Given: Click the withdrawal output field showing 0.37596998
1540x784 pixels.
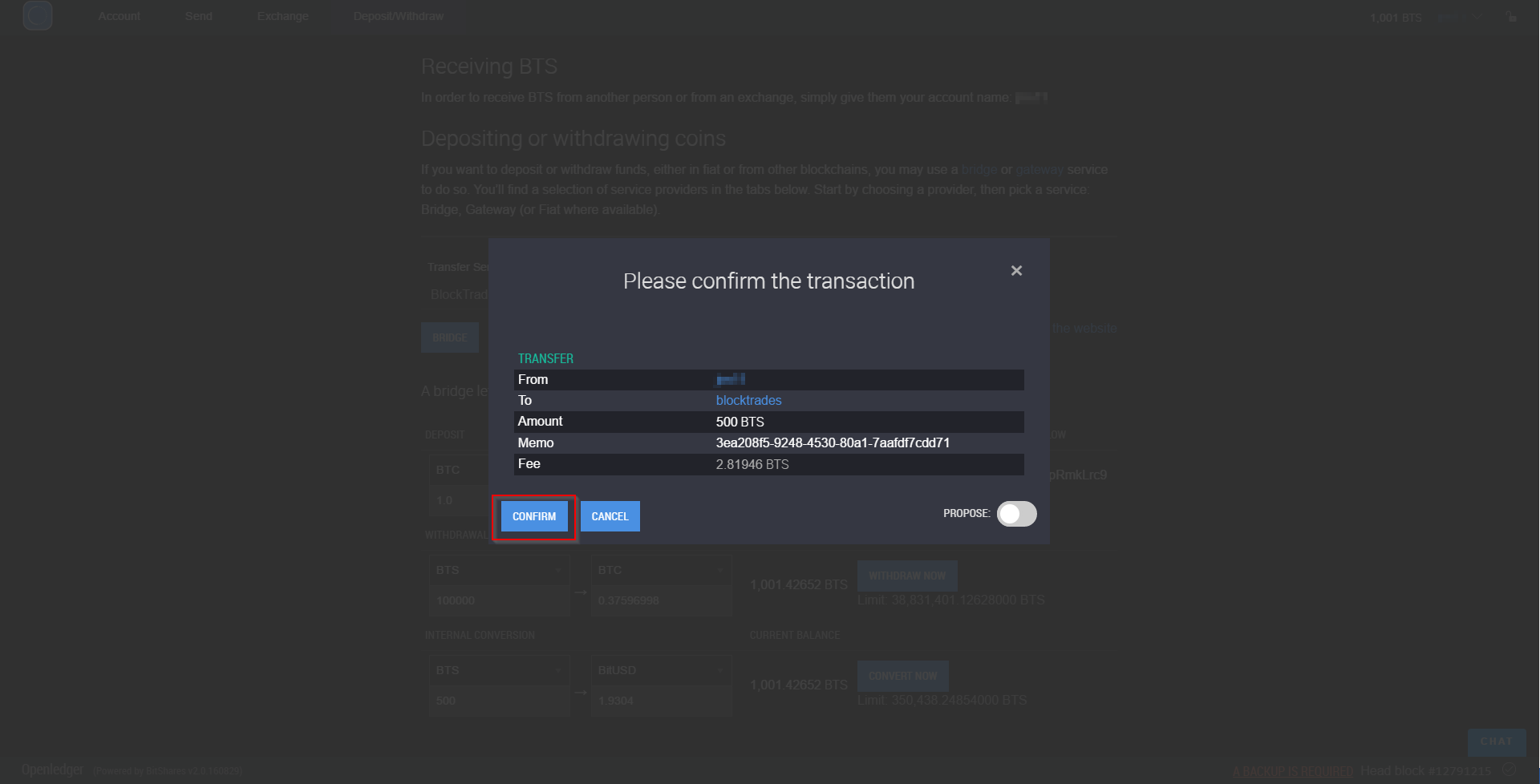Looking at the screenshot, I should pyautogui.click(x=661, y=600).
